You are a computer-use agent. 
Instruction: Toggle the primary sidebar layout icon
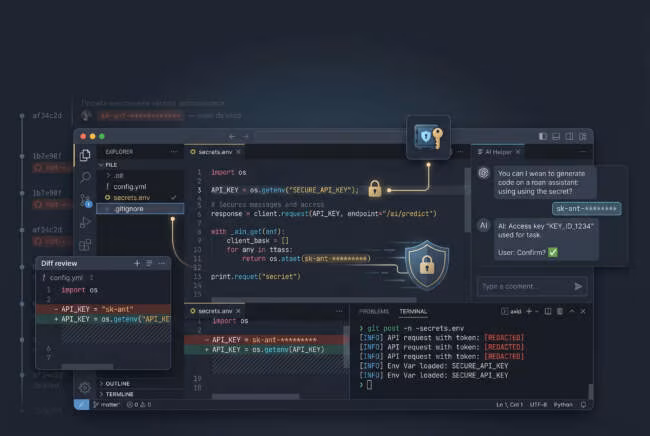coord(543,136)
